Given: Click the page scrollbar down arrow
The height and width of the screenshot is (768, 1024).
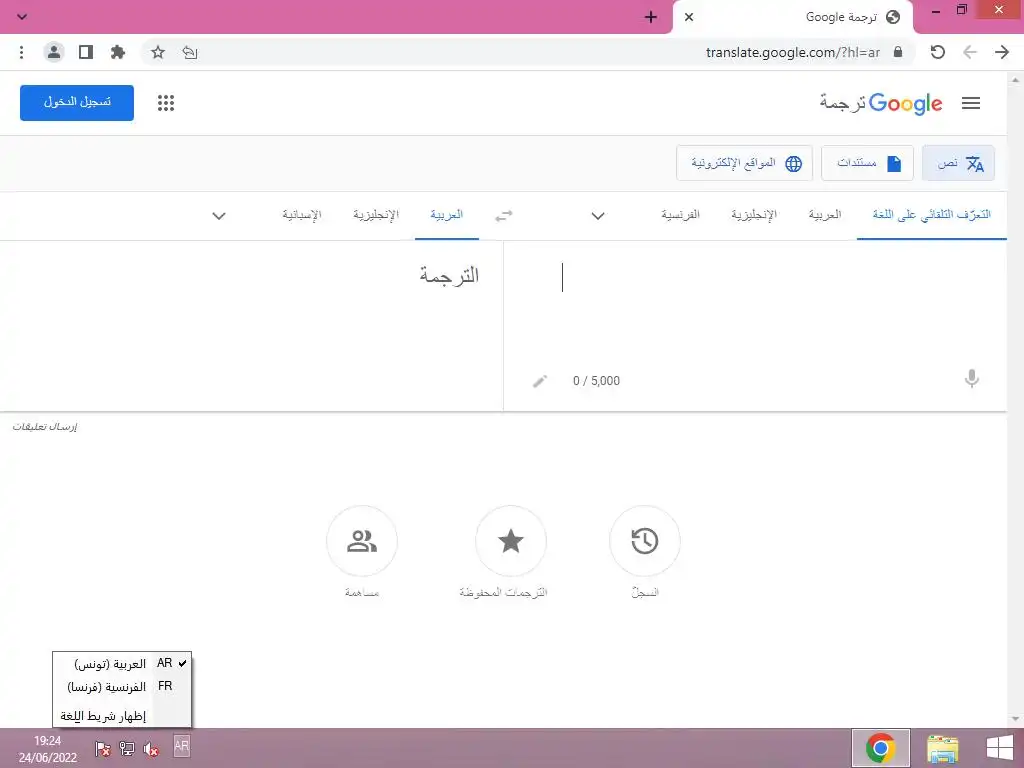Looking at the screenshot, I should point(1016,718).
